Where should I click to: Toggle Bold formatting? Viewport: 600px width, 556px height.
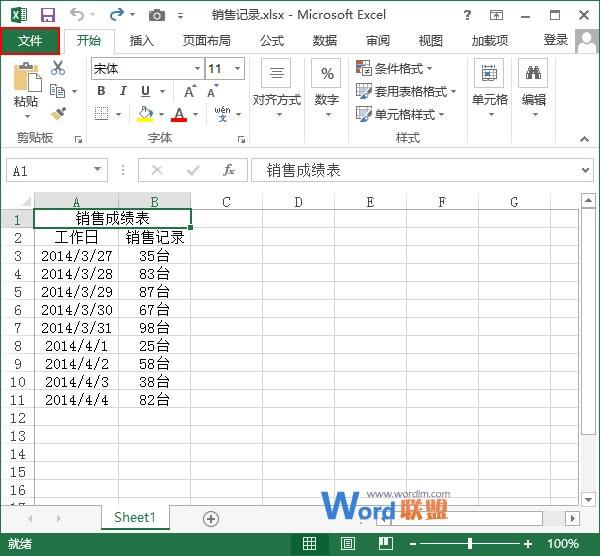(x=101, y=91)
